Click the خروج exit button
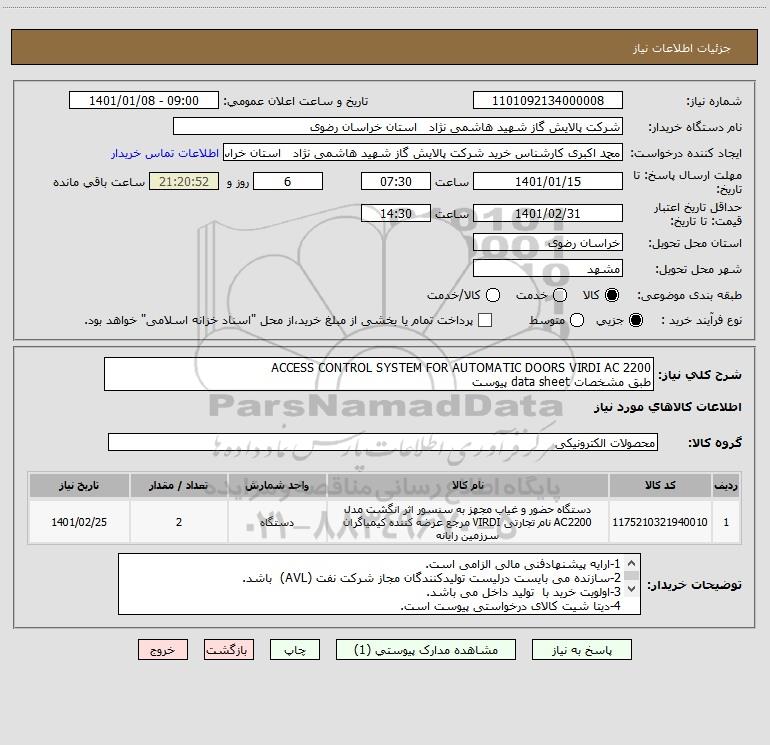 point(163,650)
